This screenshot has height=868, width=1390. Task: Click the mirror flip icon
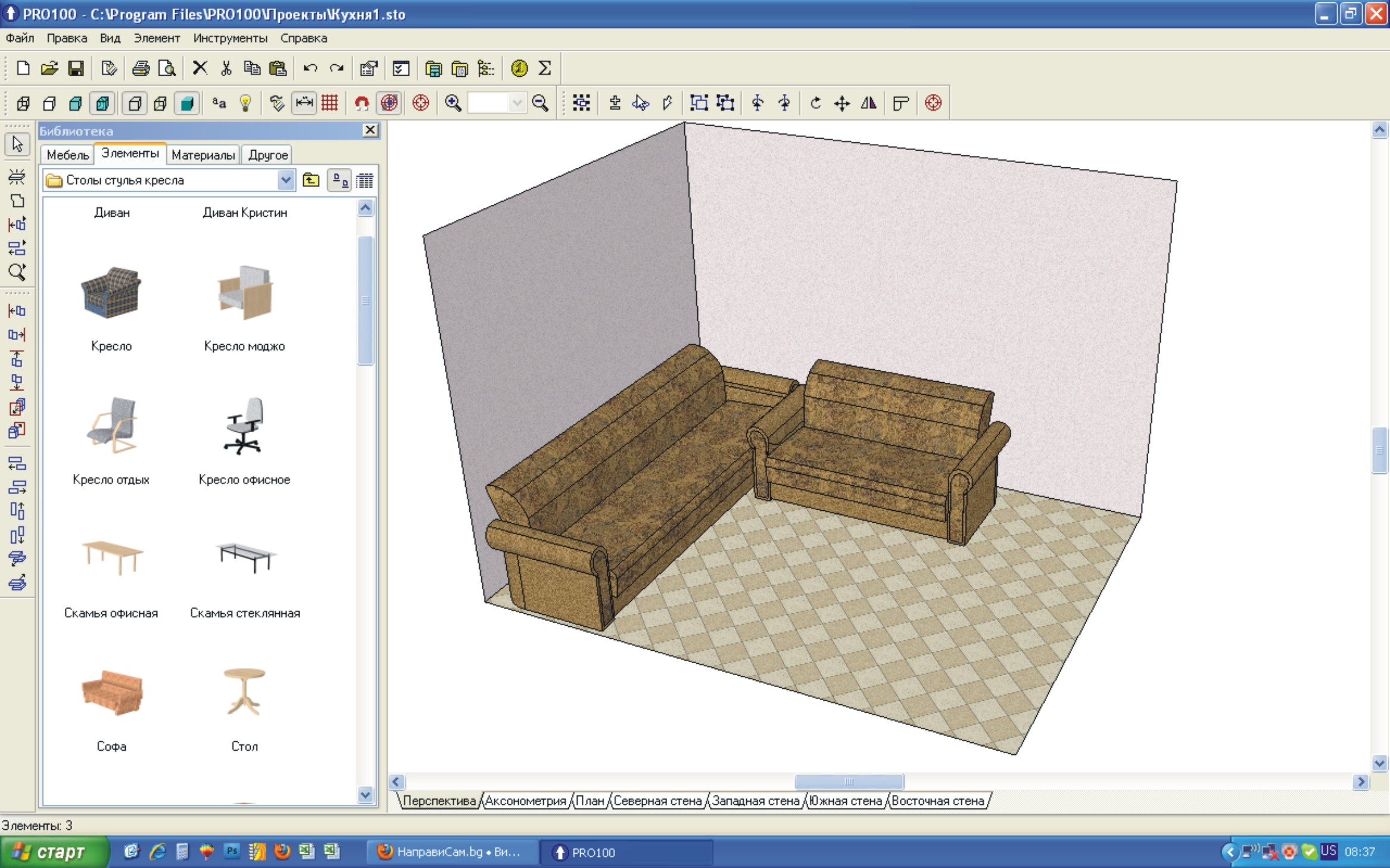pyautogui.click(x=868, y=103)
